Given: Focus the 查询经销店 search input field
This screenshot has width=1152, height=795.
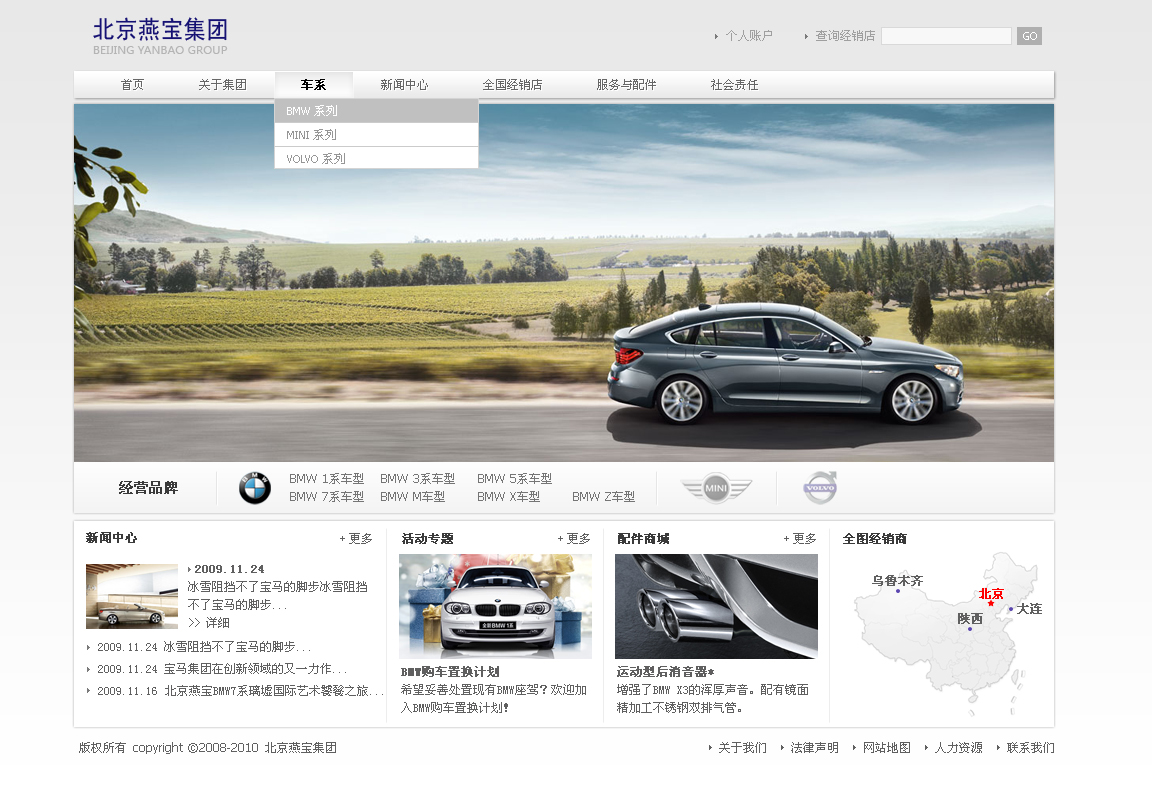Looking at the screenshot, I should (x=946, y=36).
